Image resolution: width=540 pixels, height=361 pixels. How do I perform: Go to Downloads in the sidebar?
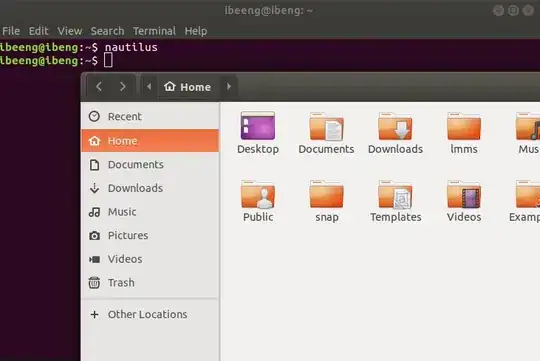[150, 188]
